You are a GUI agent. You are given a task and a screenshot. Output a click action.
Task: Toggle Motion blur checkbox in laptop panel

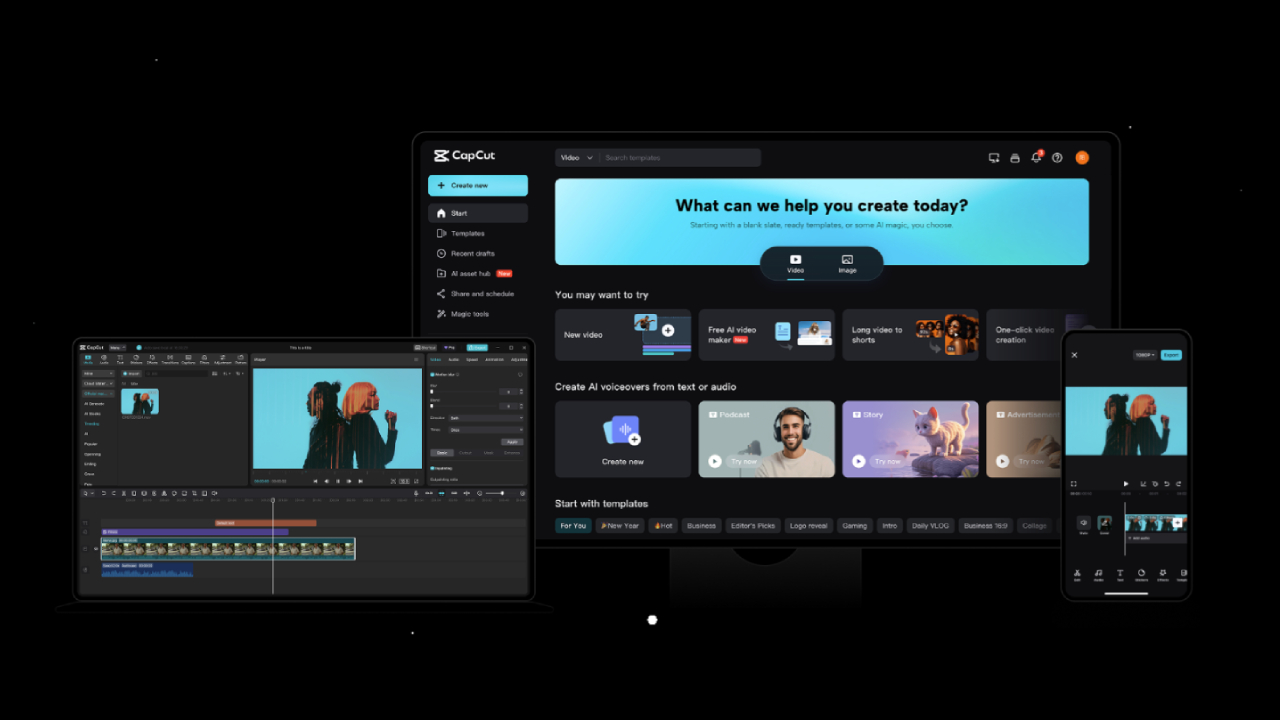click(x=432, y=374)
